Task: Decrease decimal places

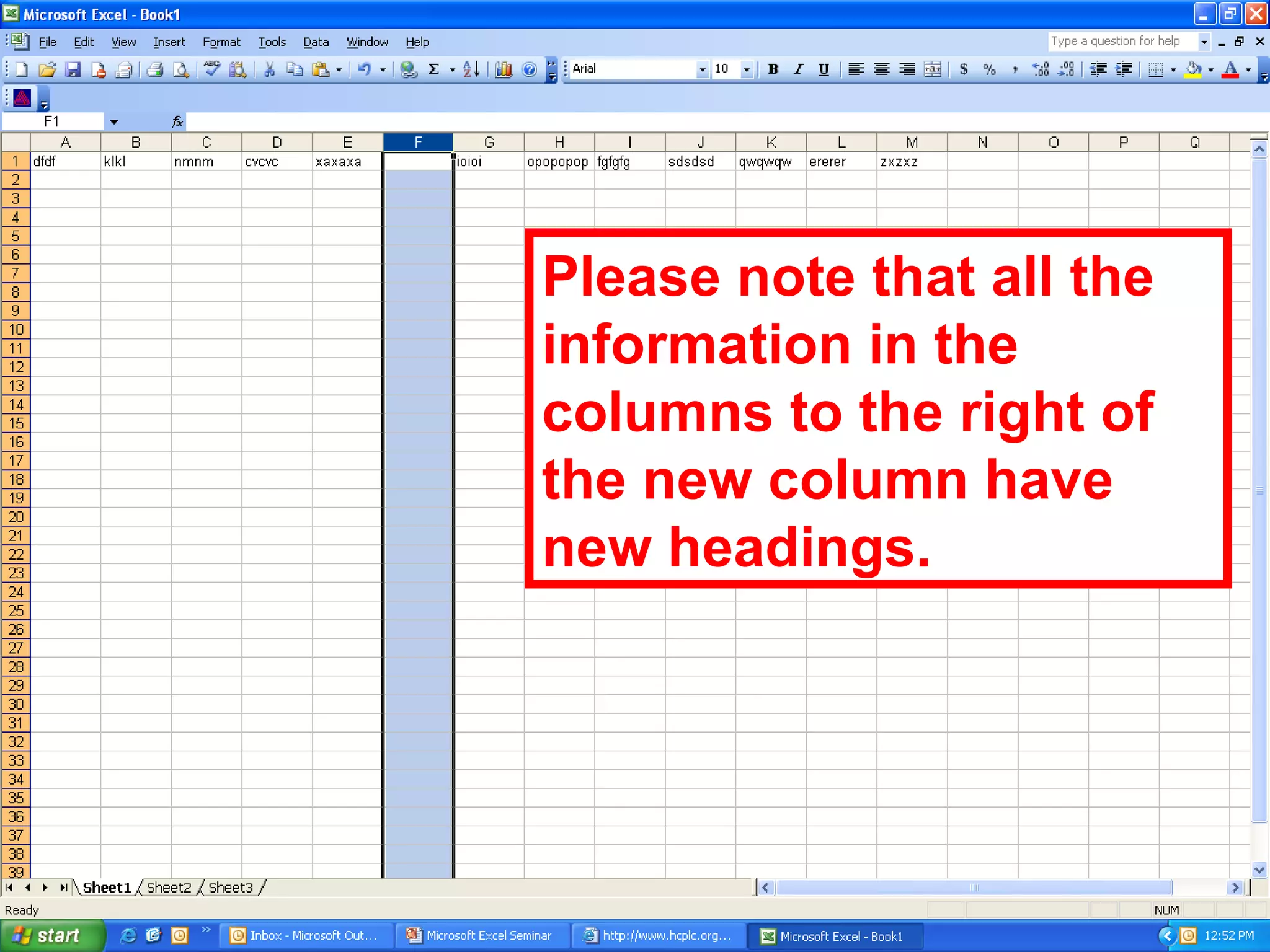Action: pos(1066,69)
